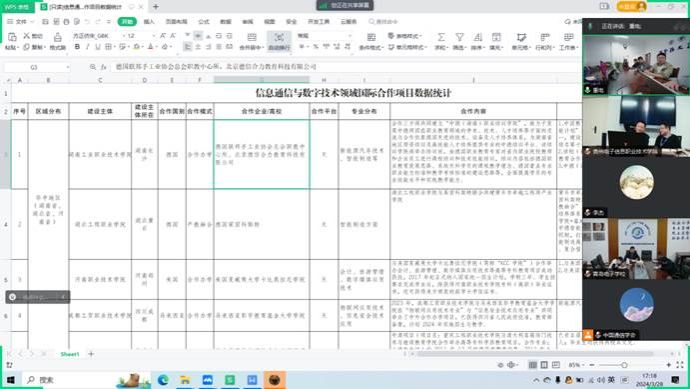This screenshot has width=690, height=389.
Task: Switch to the 页面布局 Page Layout tab
Action: coord(176,22)
